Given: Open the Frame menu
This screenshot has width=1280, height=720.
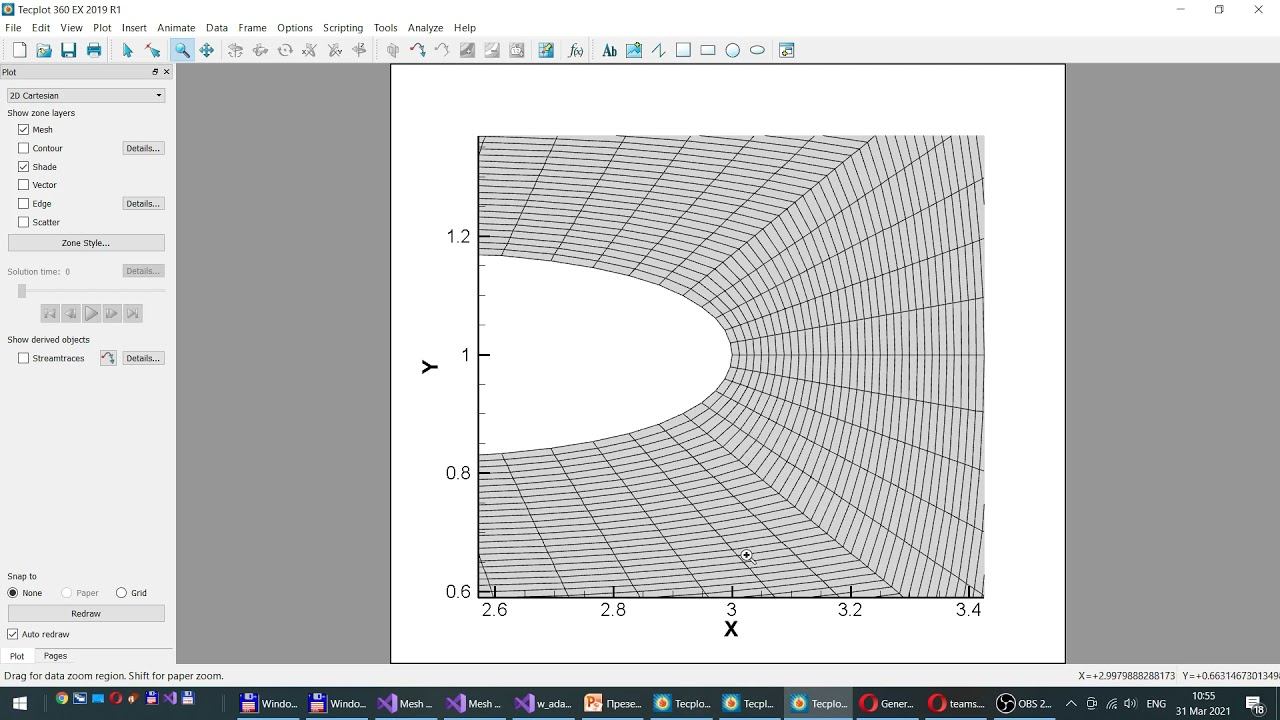Looking at the screenshot, I should pos(252,28).
